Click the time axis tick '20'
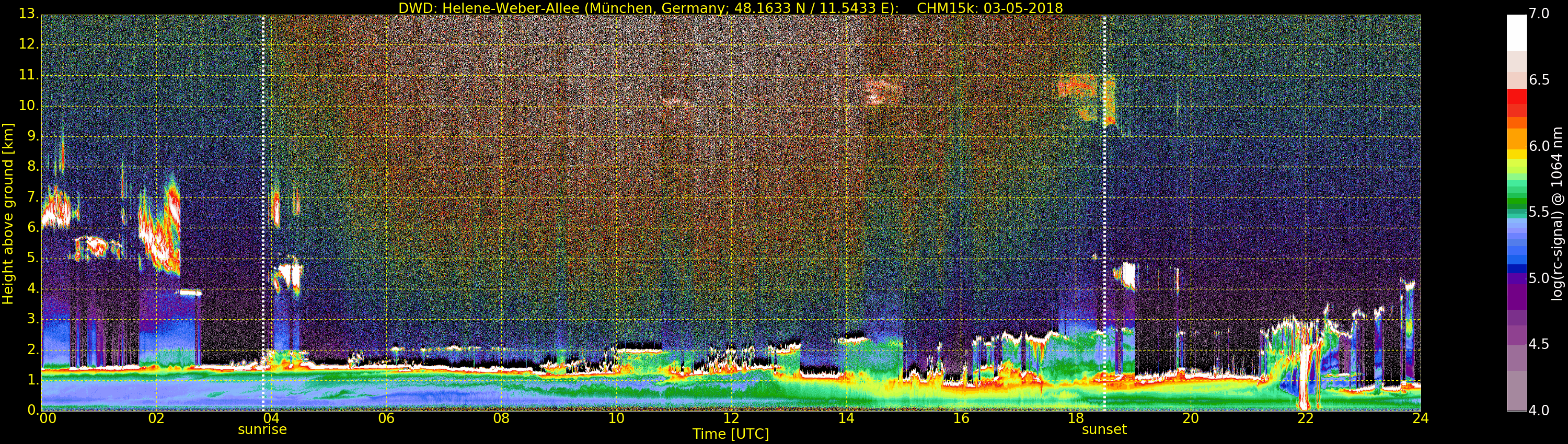 coord(1191,418)
